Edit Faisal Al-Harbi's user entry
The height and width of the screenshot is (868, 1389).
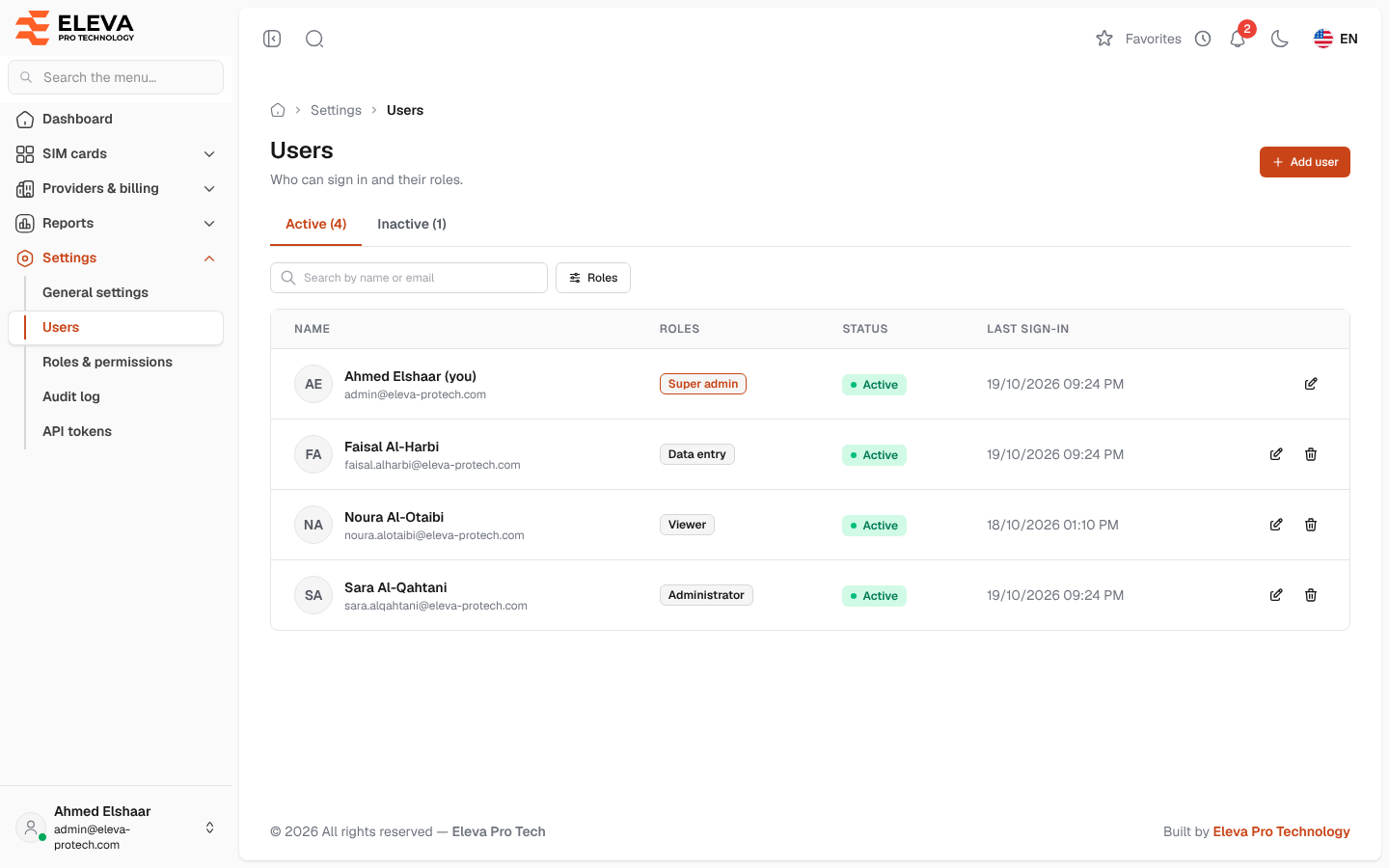coord(1276,454)
